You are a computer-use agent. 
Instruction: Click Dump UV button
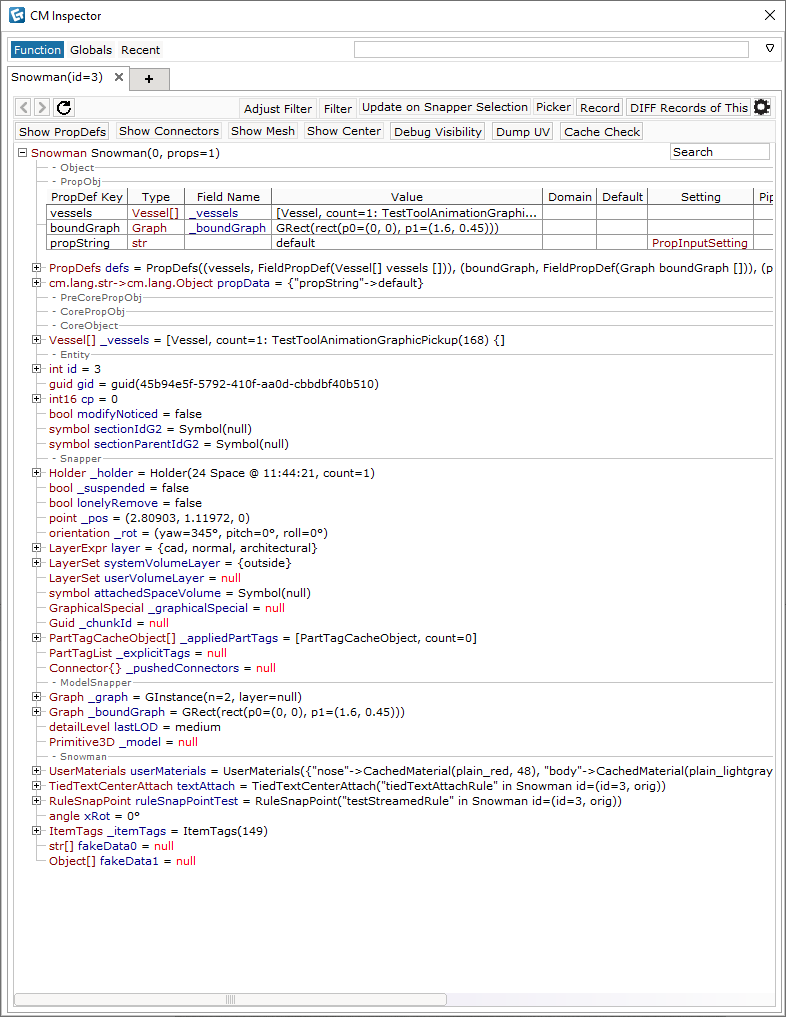click(523, 132)
